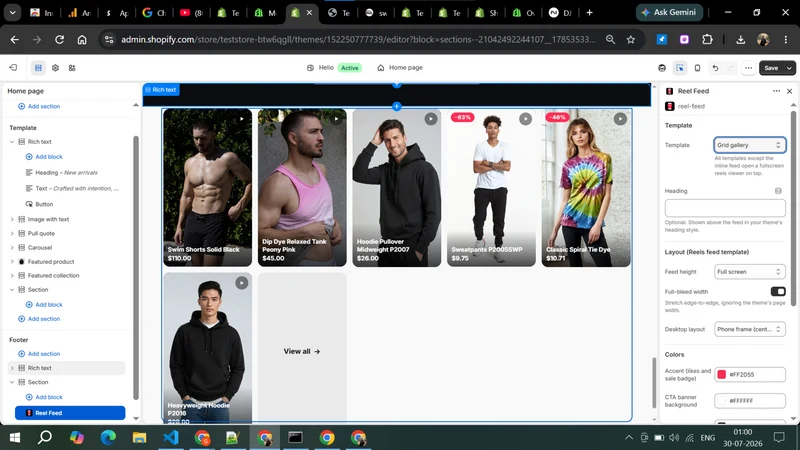The height and width of the screenshot is (450, 800).
Task: Open a new browser tab
Action: [589, 12]
